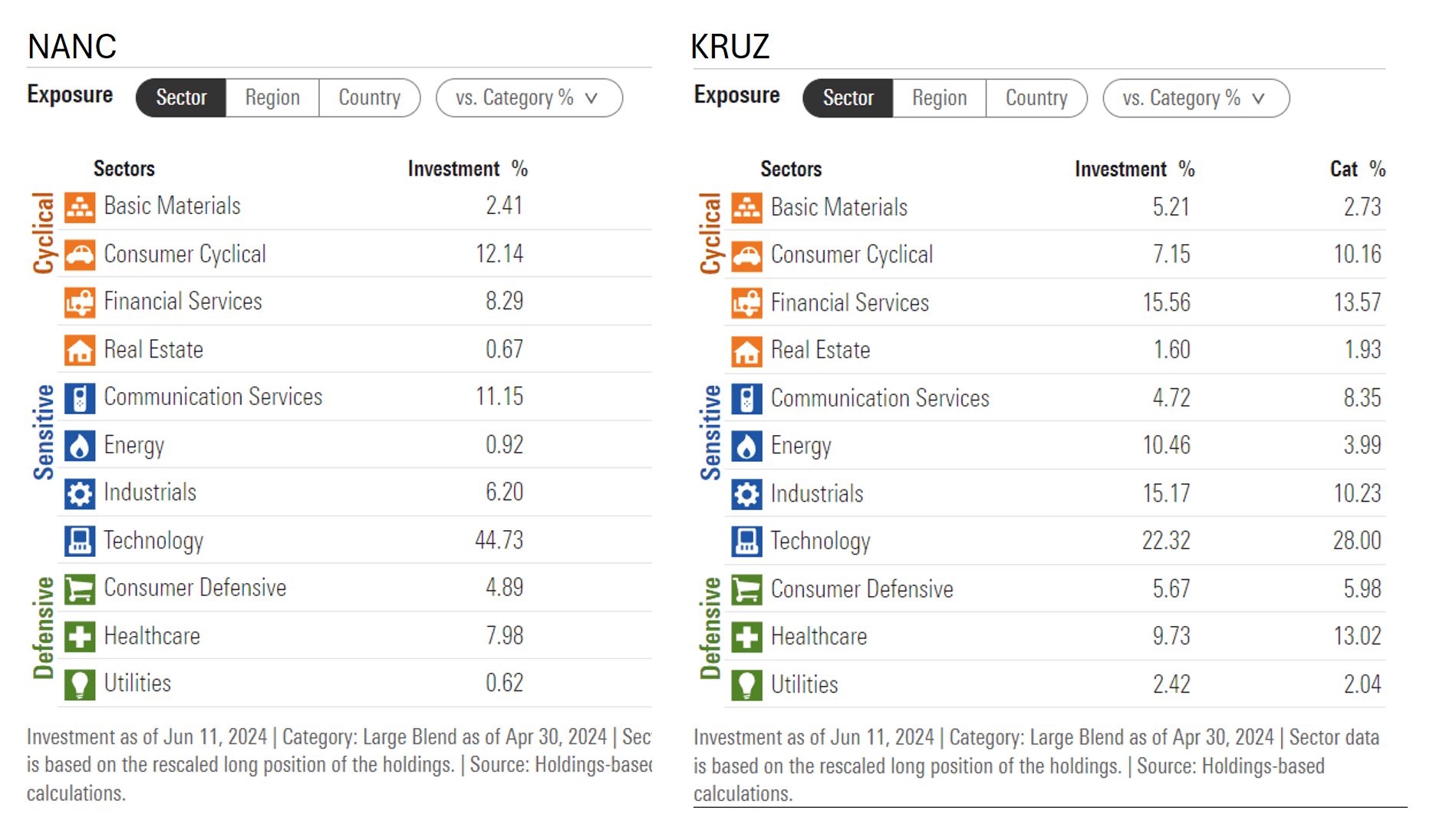Click NANC Energy flame icon
This screenshot has width=1456, height=814.
coord(80,445)
